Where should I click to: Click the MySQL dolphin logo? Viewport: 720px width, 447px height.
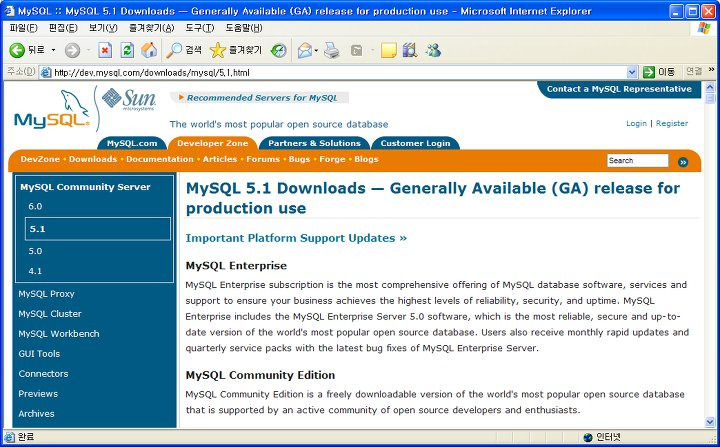(52, 109)
